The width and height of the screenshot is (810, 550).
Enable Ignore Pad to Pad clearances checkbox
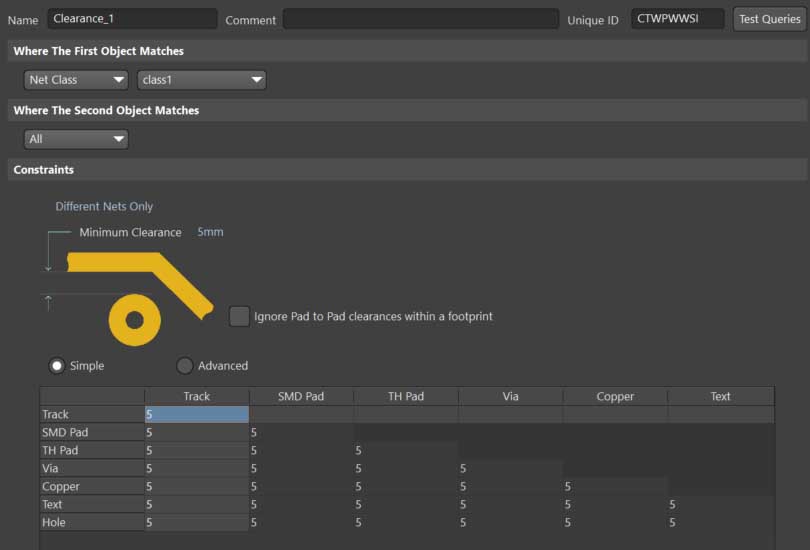[x=239, y=316]
